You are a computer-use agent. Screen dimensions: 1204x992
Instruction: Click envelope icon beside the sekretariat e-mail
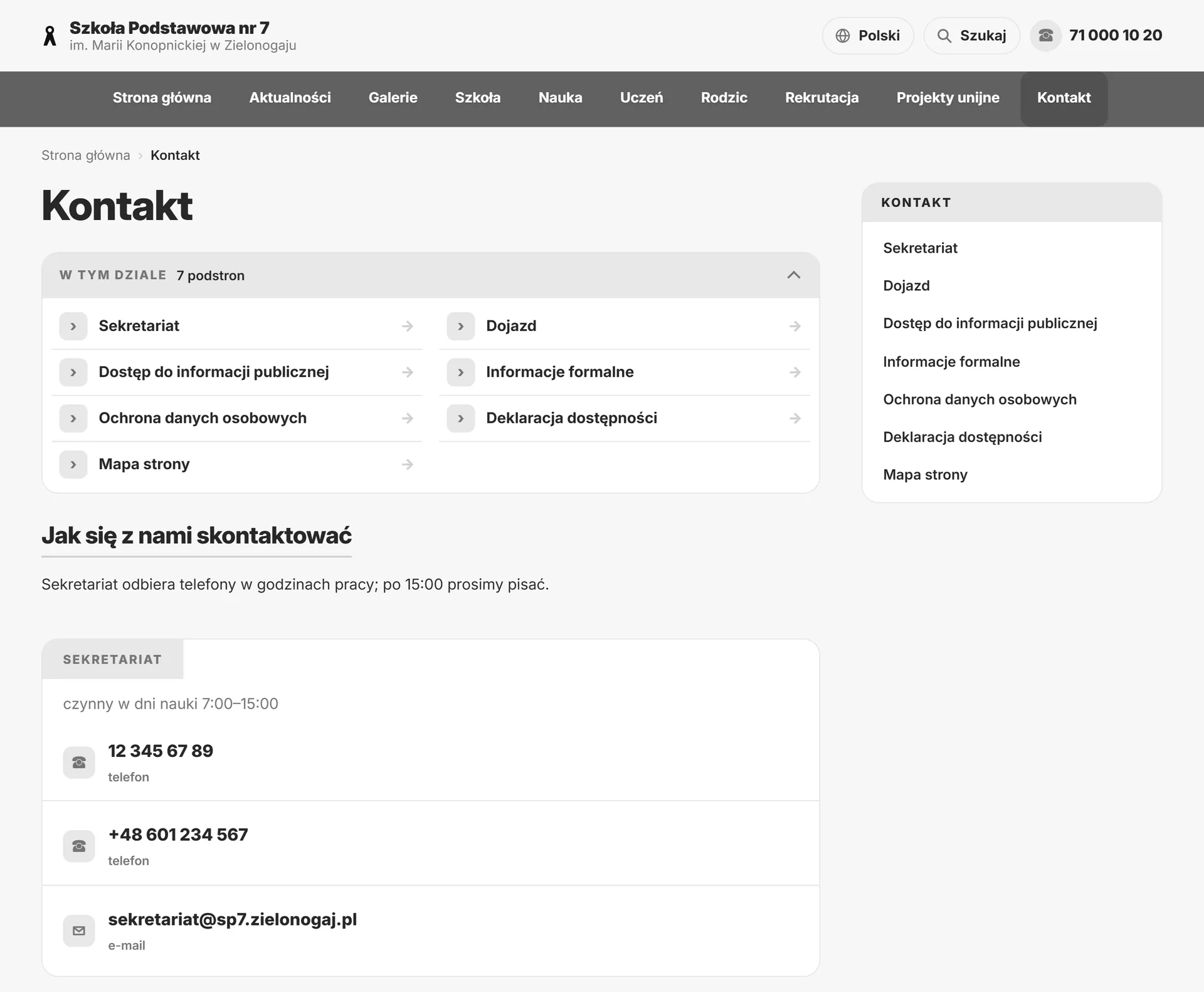pos(79,931)
